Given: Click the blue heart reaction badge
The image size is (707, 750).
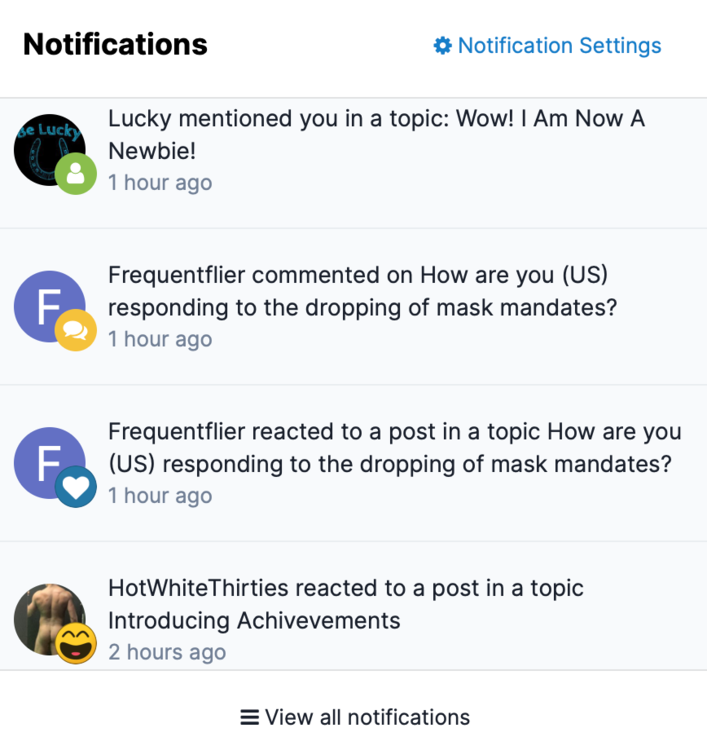Looking at the screenshot, I should [x=75, y=487].
